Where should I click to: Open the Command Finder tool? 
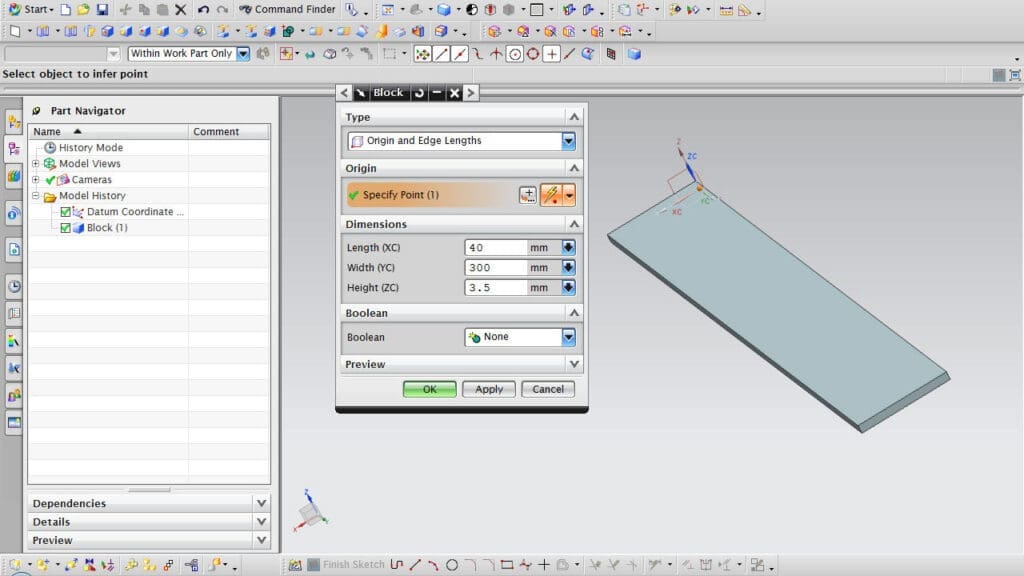[287, 10]
